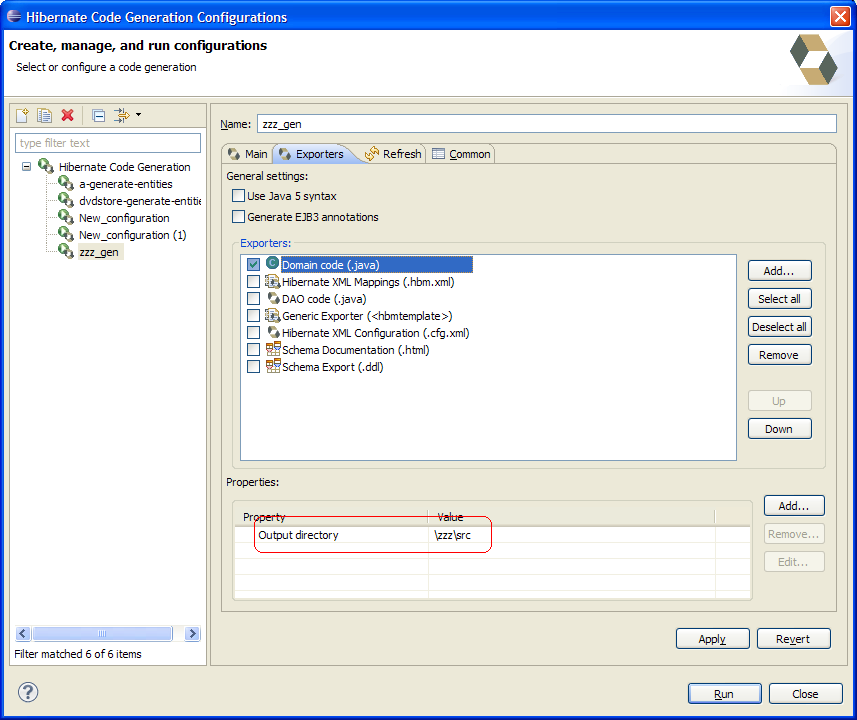This screenshot has width=857, height=720.
Task: Click Select all exporters button
Action: [x=779, y=298]
